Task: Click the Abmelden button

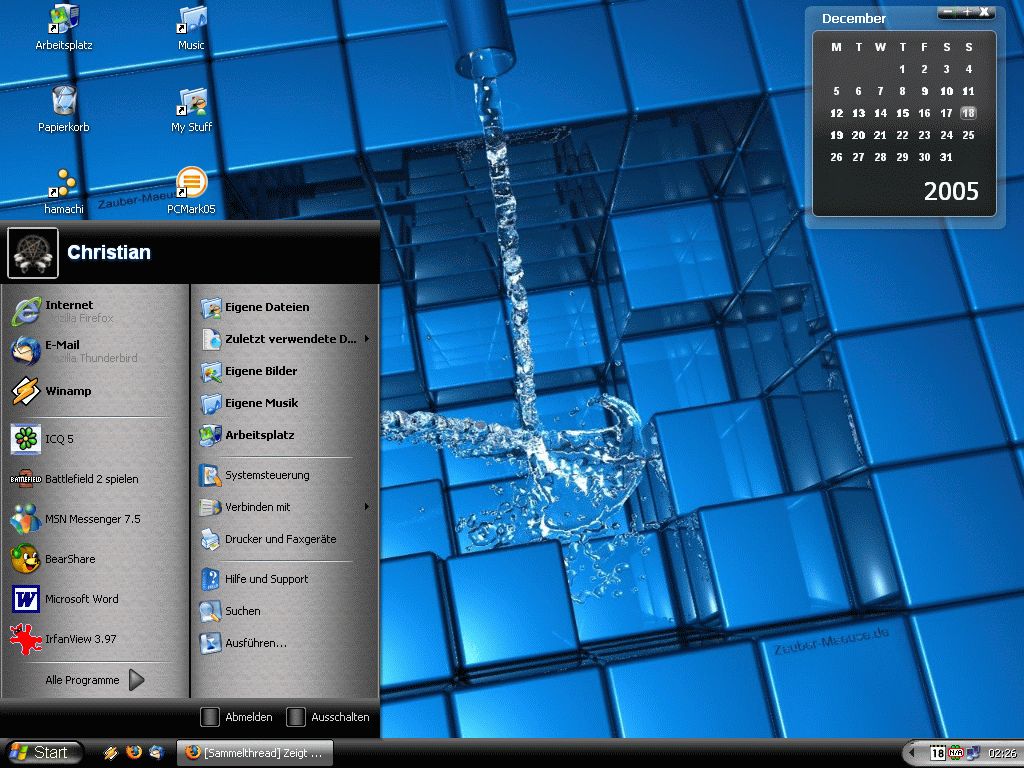Action: pos(237,717)
